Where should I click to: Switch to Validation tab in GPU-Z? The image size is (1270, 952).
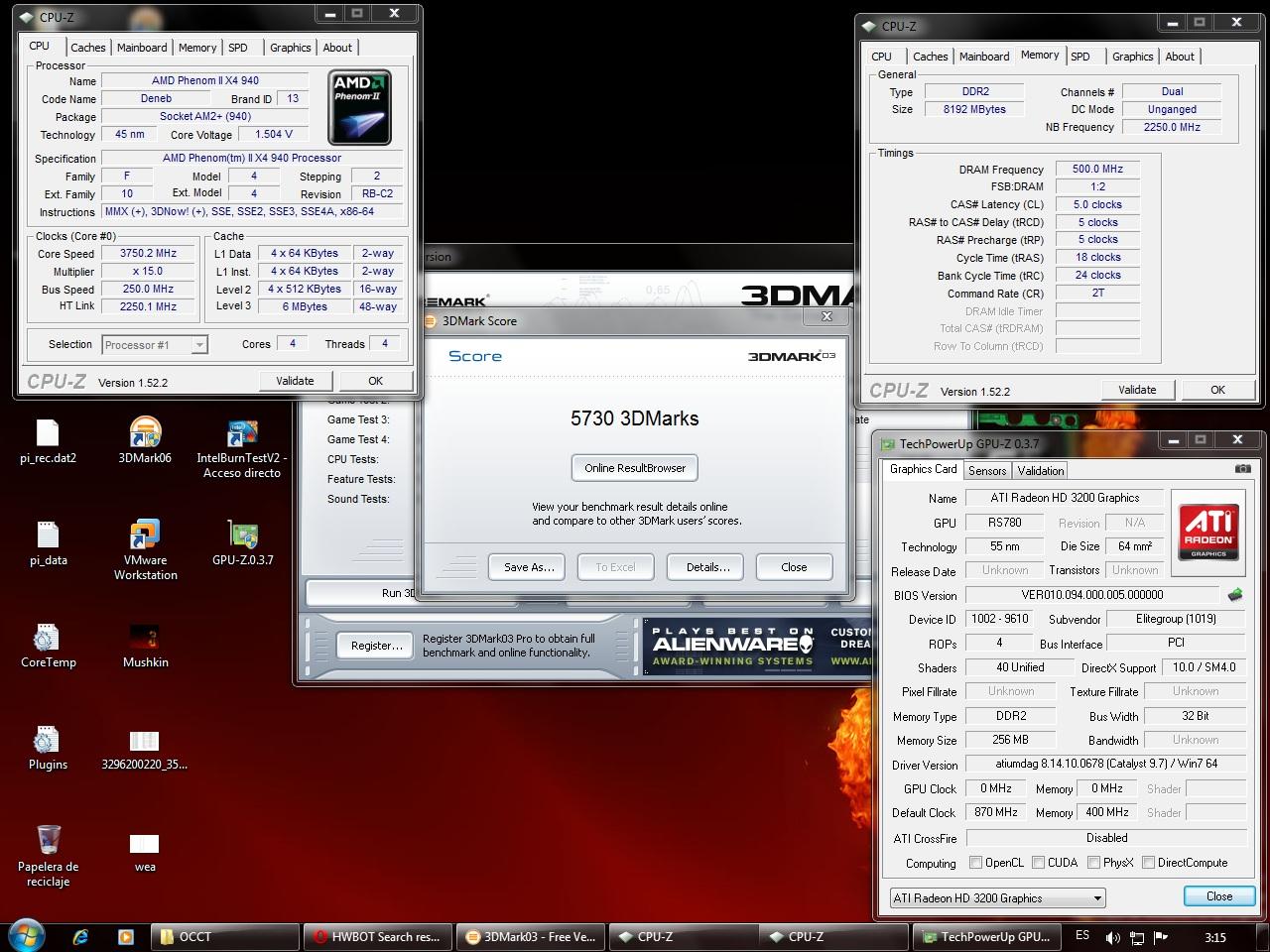1041,471
